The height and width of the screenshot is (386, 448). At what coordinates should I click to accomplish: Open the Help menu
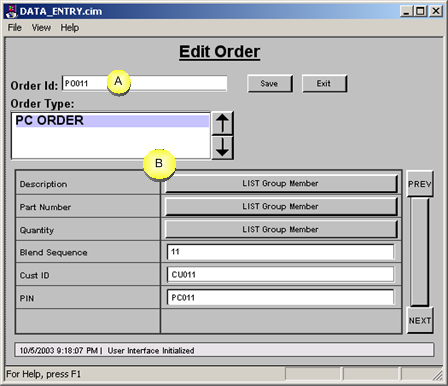point(70,28)
